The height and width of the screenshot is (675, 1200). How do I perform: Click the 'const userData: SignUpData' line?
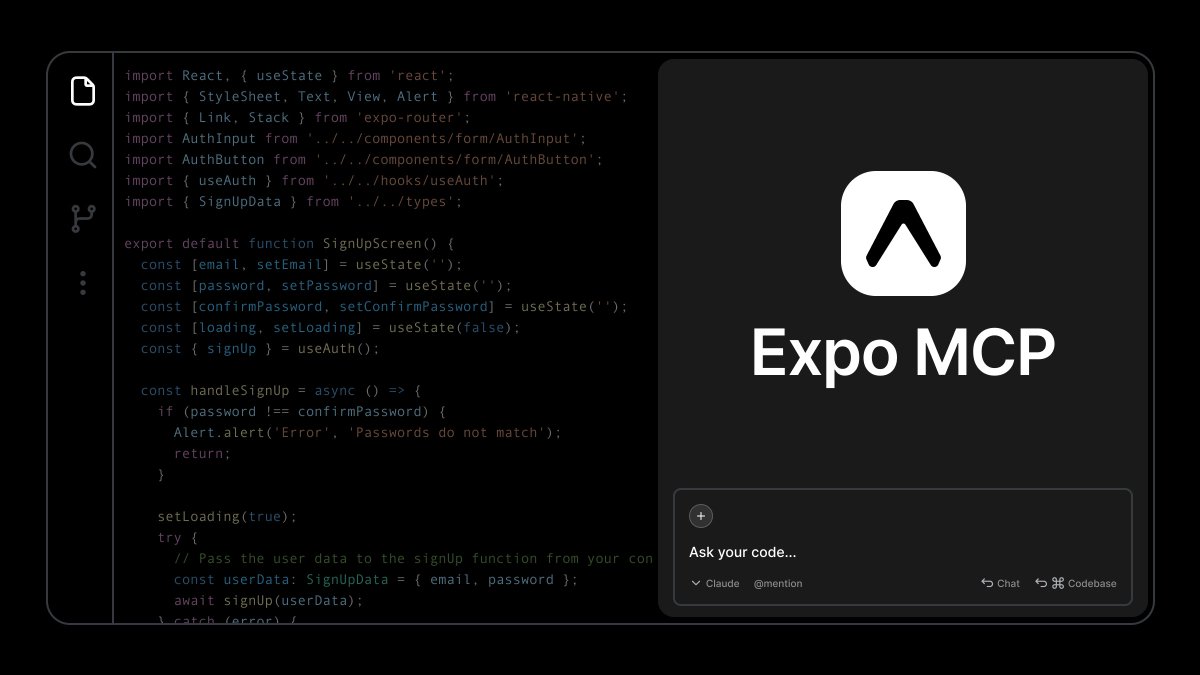(376, 580)
